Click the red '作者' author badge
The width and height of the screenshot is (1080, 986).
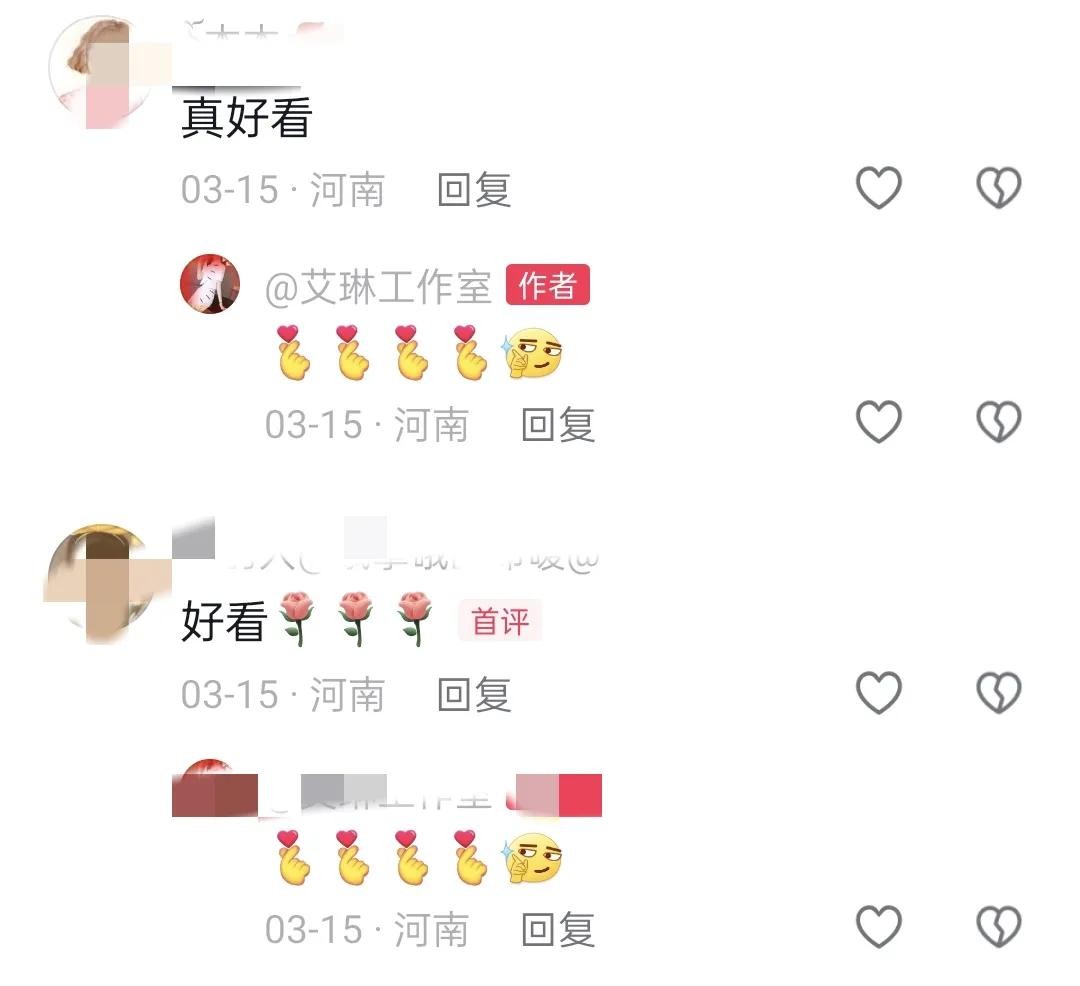548,284
